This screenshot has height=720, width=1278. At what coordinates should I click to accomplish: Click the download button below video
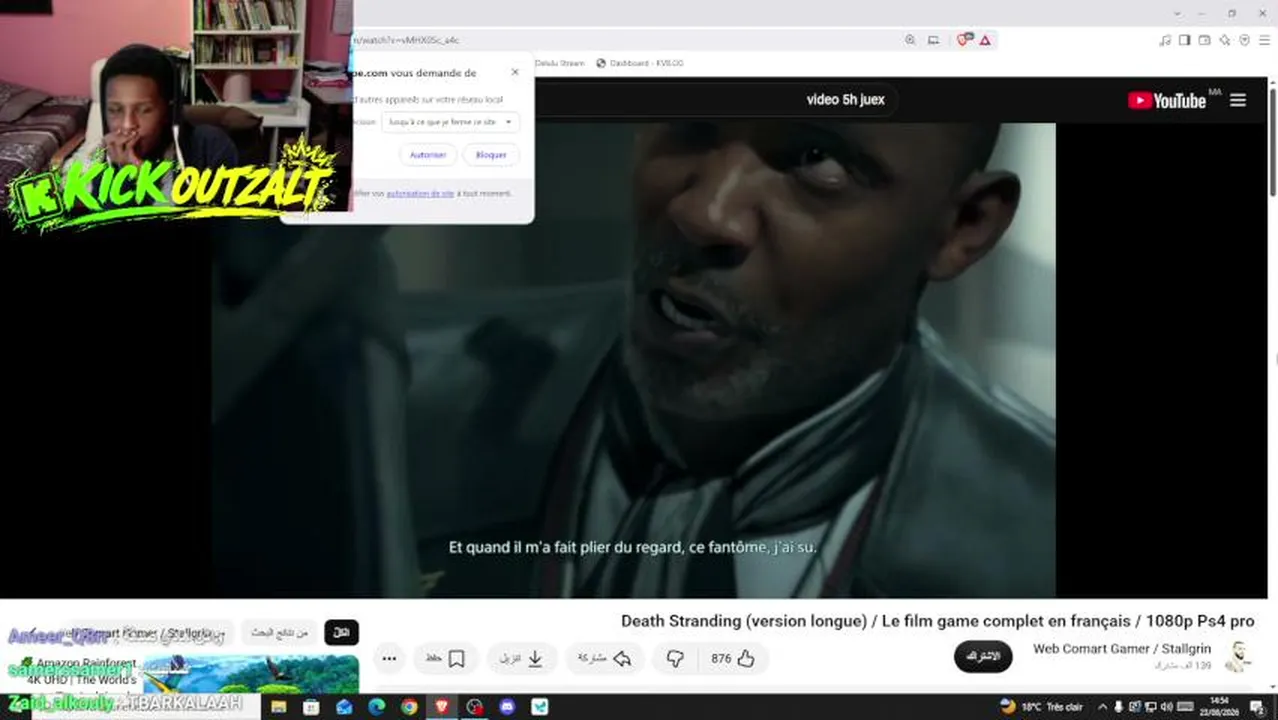tap(522, 658)
